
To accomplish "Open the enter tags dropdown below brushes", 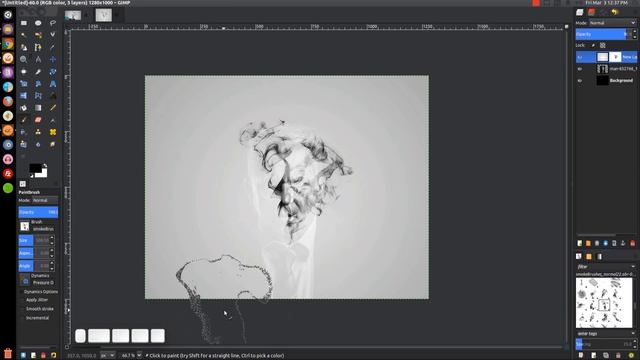I will (x=606, y=333).
